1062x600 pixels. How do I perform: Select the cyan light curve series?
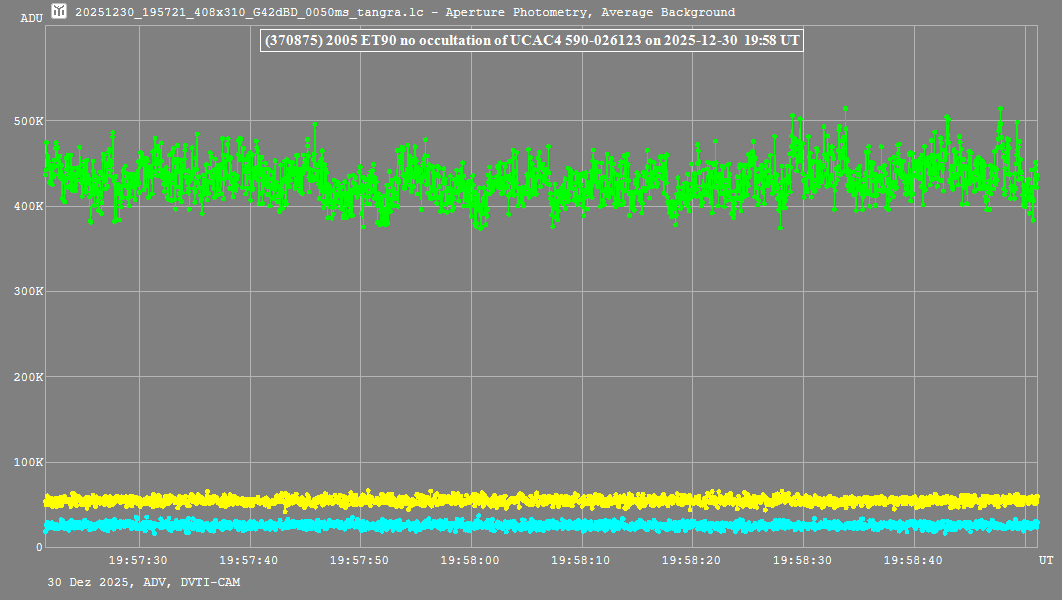click(x=540, y=524)
